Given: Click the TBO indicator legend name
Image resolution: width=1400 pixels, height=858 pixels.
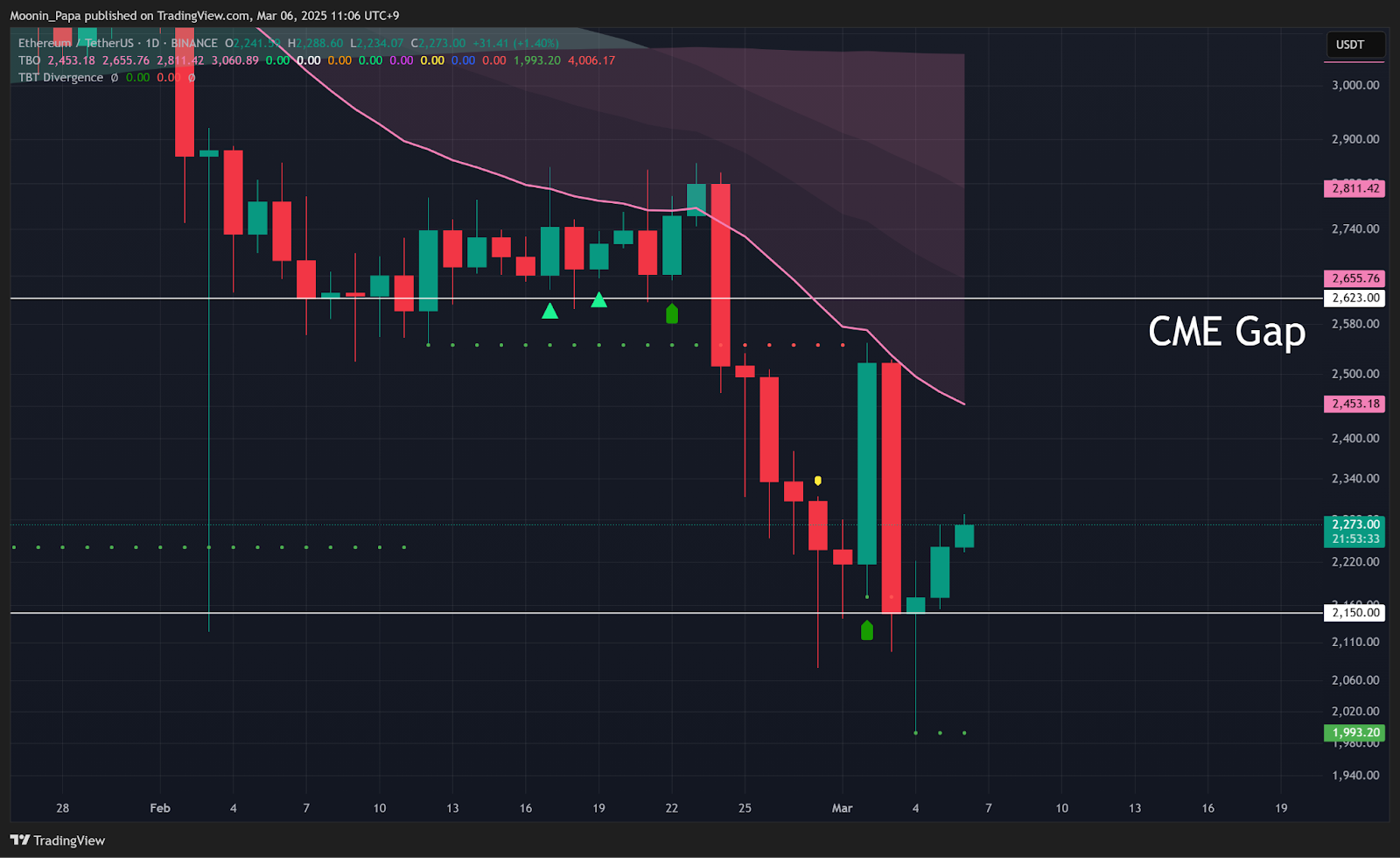Looking at the screenshot, I should pyautogui.click(x=30, y=60).
